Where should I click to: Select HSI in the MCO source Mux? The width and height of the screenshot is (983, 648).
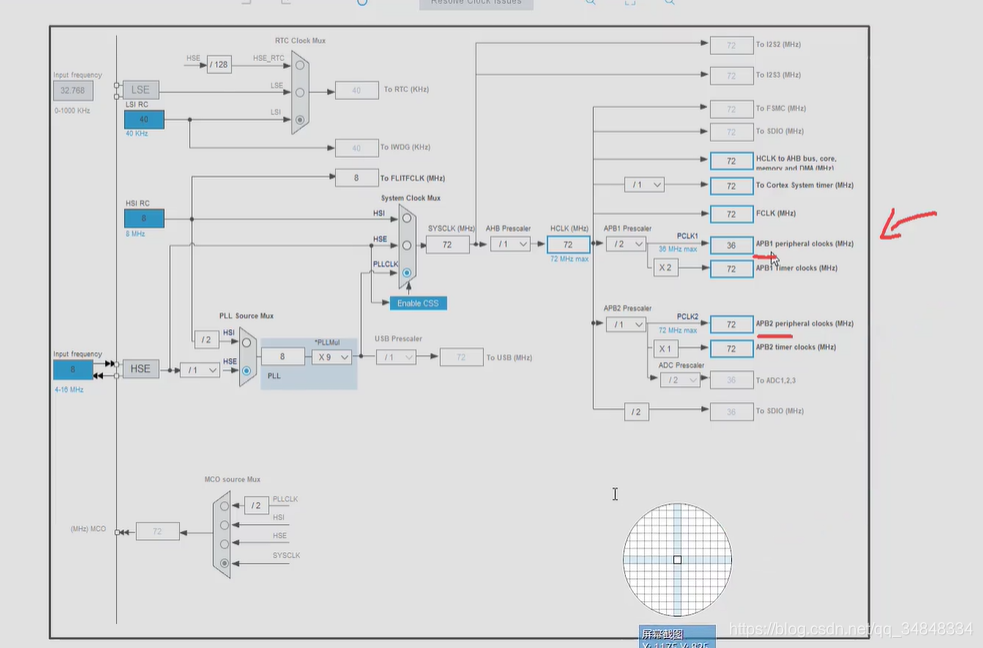(x=224, y=525)
